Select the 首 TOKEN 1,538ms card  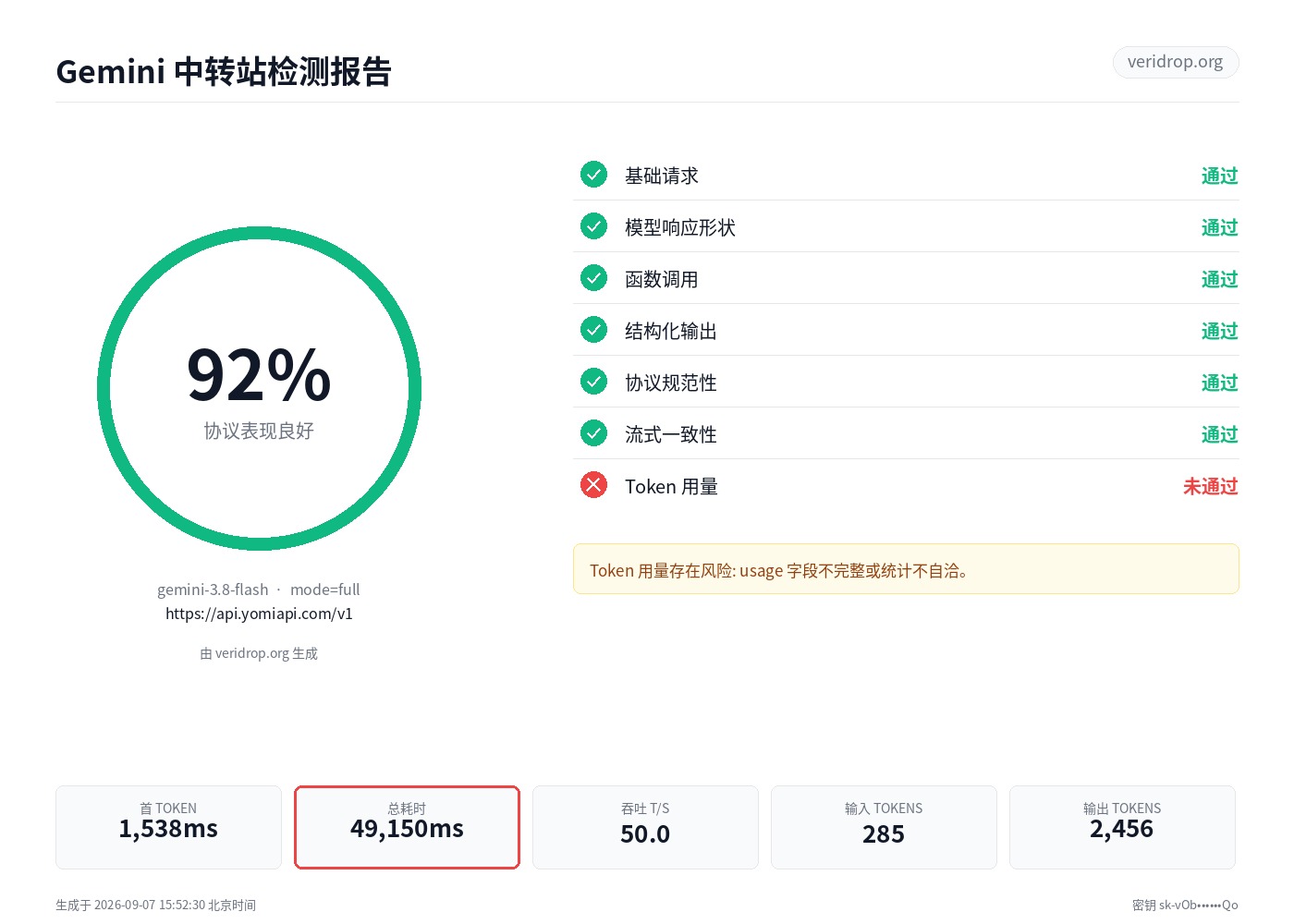click(168, 827)
